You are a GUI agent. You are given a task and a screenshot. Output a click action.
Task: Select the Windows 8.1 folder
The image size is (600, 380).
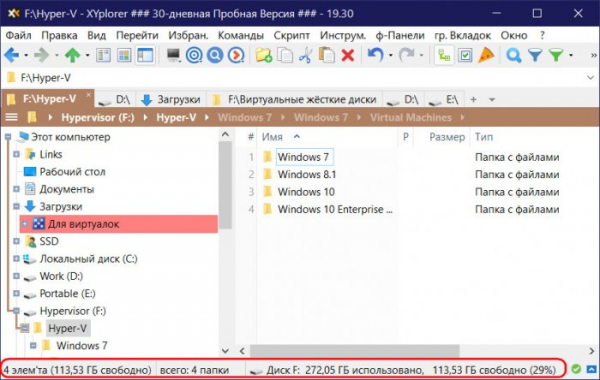click(x=307, y=175)
